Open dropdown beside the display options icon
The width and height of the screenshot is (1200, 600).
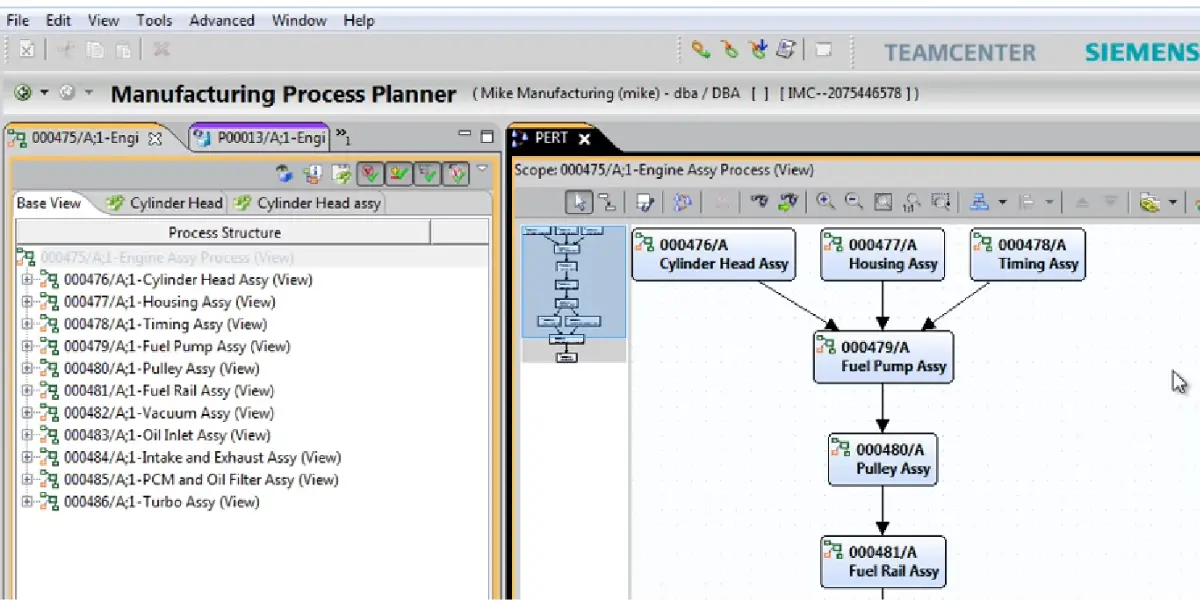click(1173, 203)
